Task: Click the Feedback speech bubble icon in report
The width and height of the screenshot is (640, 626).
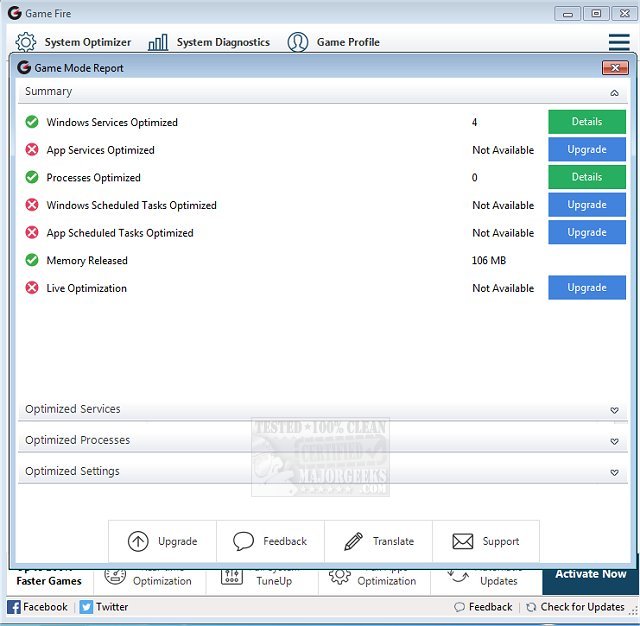Action: (x=243, y=542)
